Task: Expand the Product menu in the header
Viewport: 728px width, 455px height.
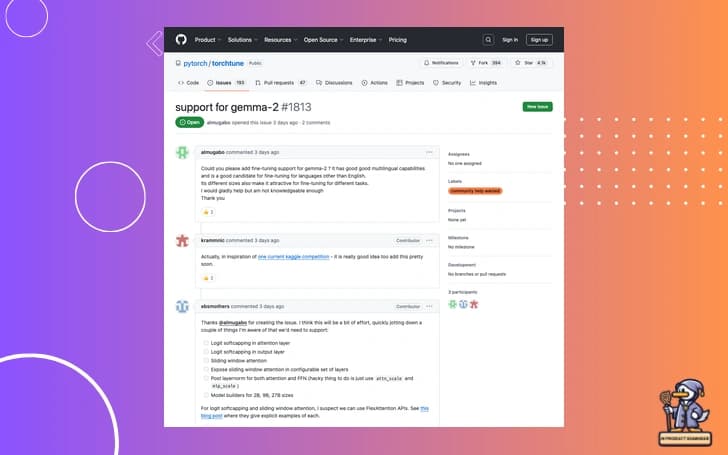Action: click(208, 40)
